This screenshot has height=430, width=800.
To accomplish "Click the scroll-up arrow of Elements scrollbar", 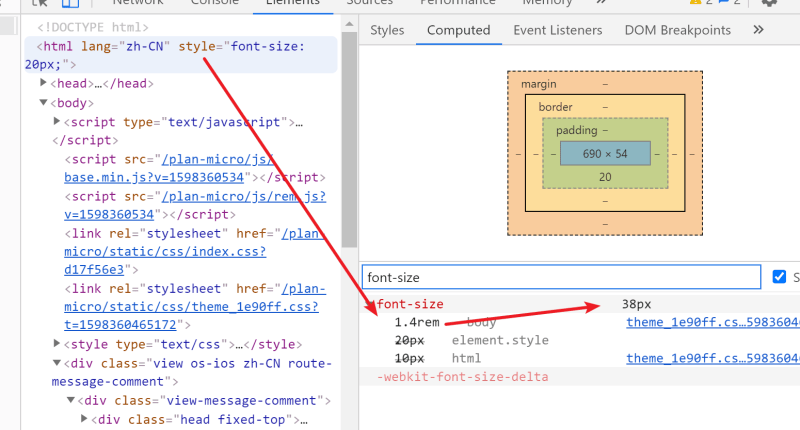I will coord(349,24).
